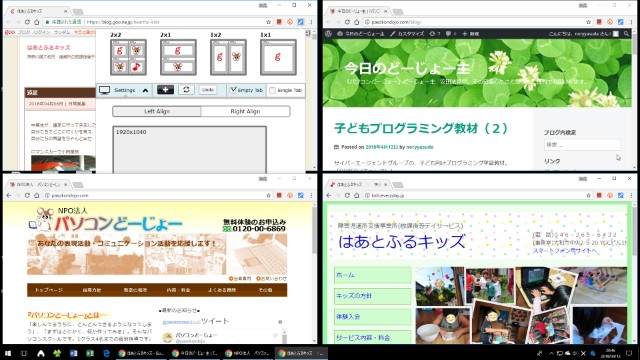Switch alignment to Right Align

point(245,111)
